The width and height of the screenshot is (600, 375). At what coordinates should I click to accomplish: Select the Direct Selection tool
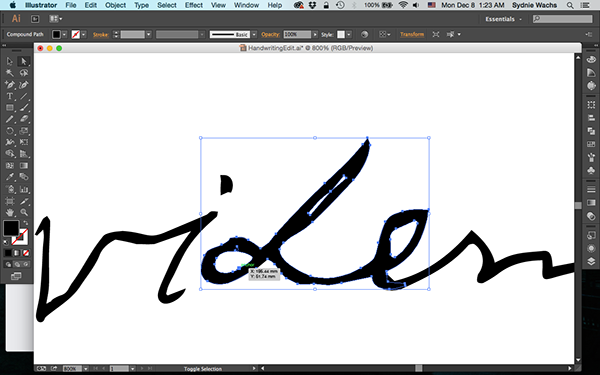tap(24, 61)
